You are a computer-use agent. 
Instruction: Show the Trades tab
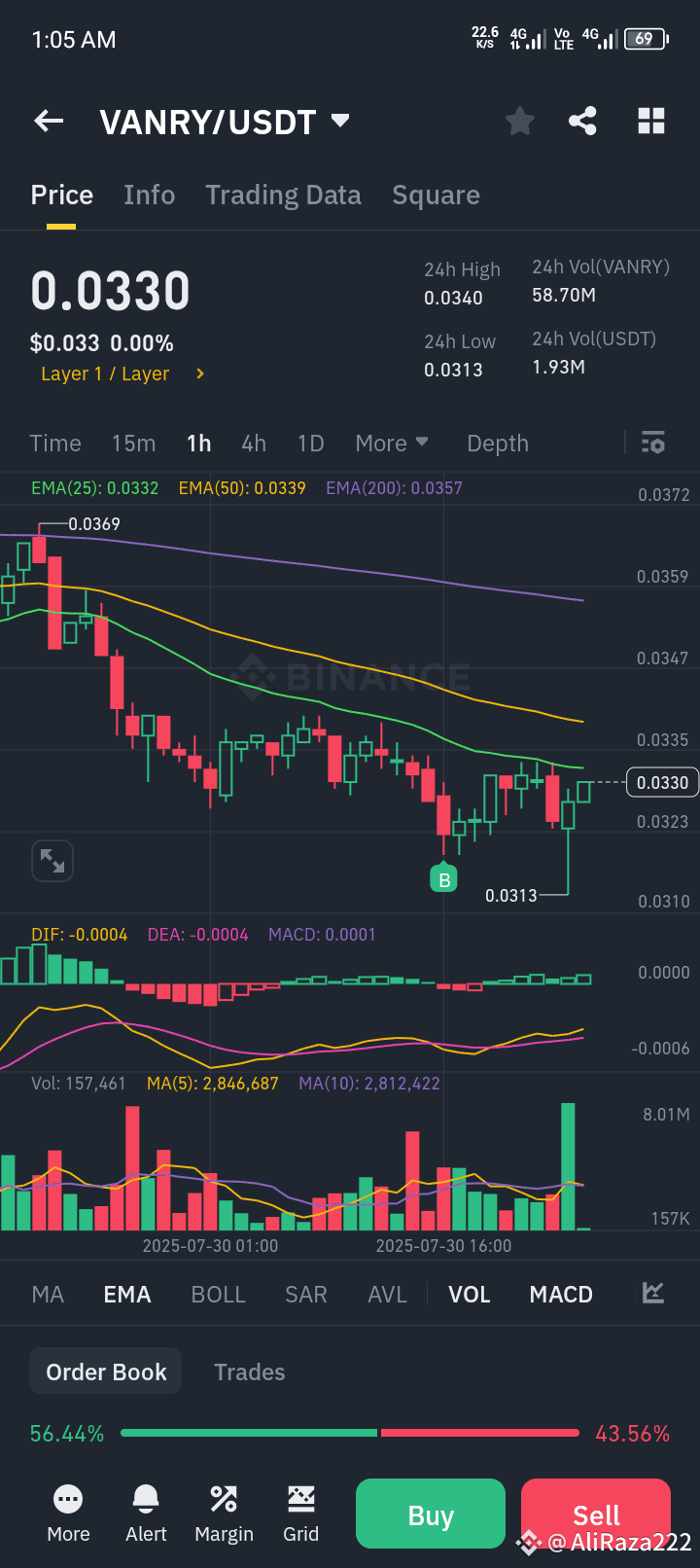tap(250, 1372)
